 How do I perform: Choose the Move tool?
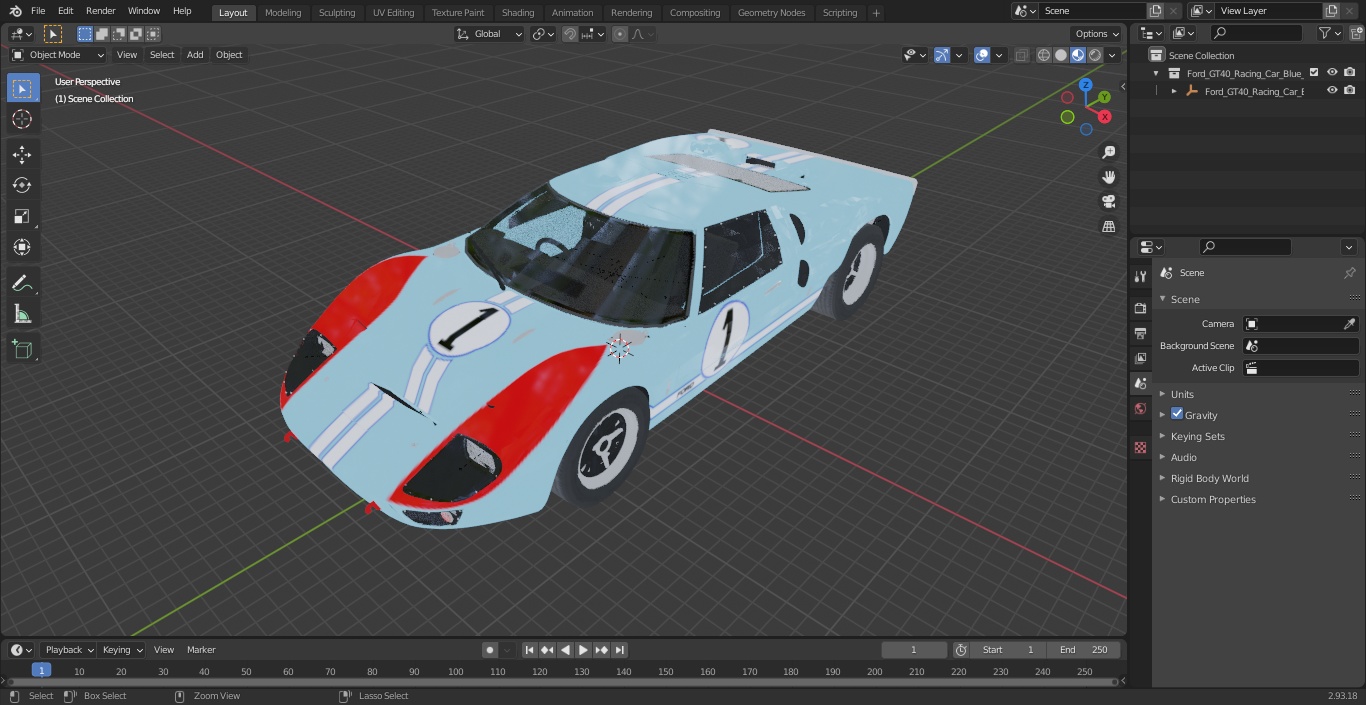pyautogui.click(x=22, y=154)
